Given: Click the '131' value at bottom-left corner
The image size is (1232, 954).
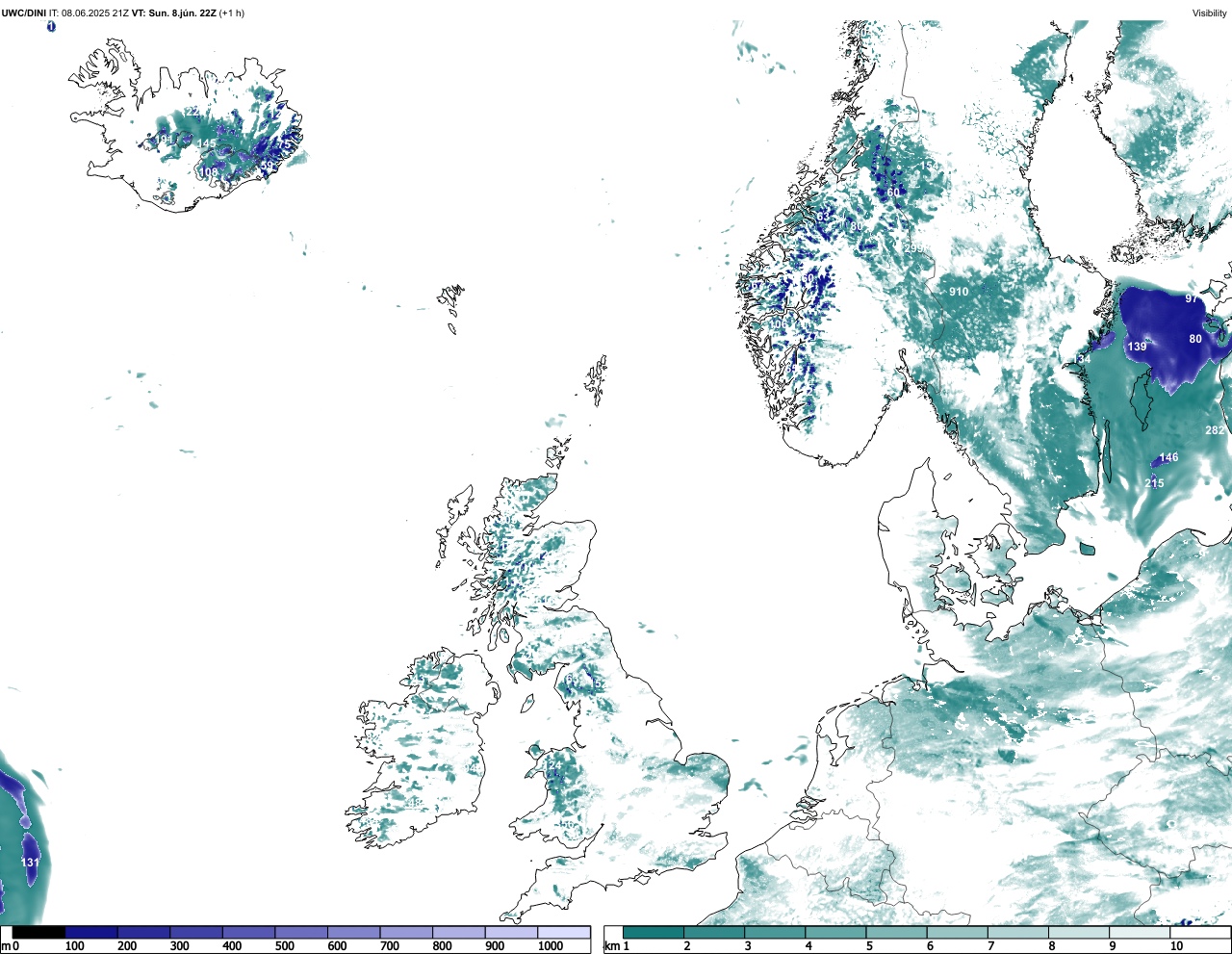Looking at the screenshot, I should pyautogui.click(x=31, y=863).
